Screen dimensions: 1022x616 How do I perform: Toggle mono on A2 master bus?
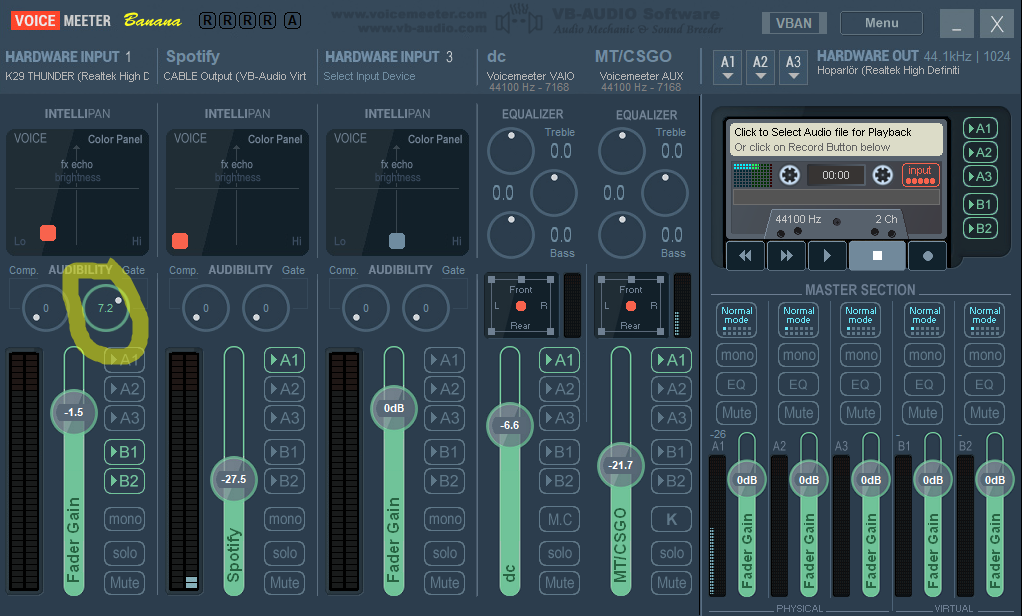[798, 355]
